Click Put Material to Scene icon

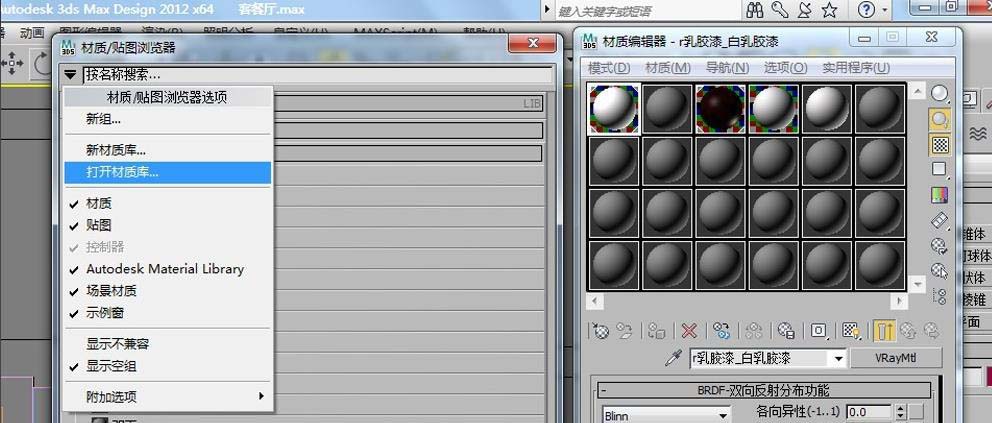pos(625,330)
